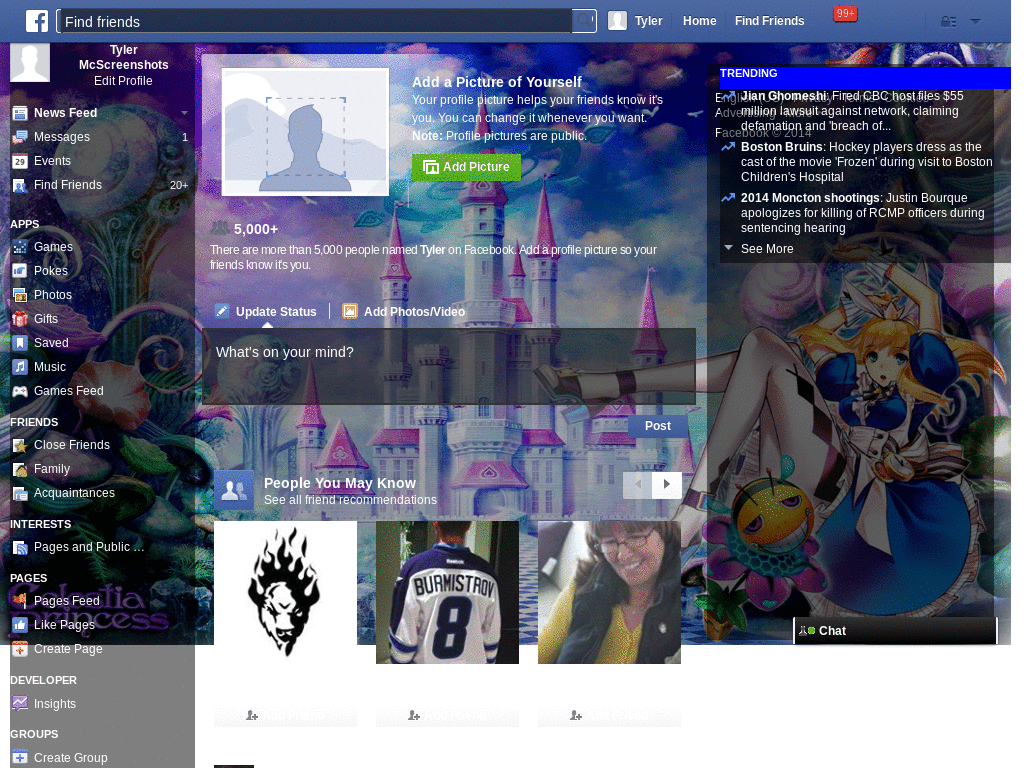Open the Pokes app icon

pos(20,271)
